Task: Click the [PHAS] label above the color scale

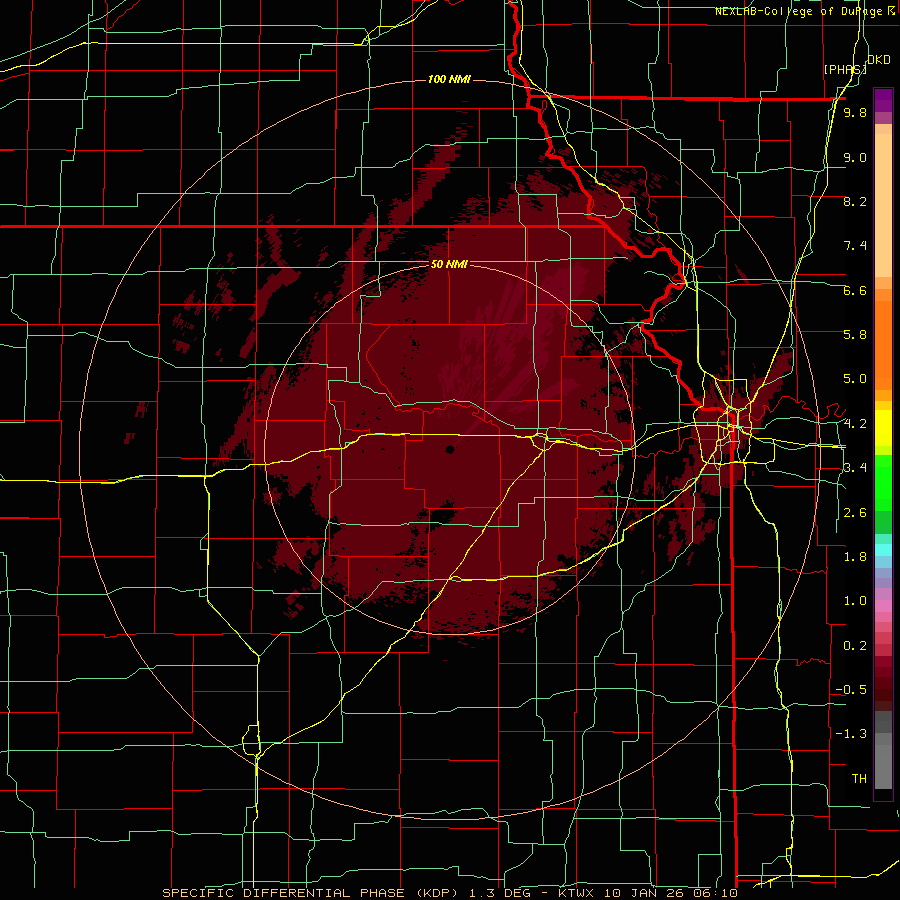Action: point(845,70)
